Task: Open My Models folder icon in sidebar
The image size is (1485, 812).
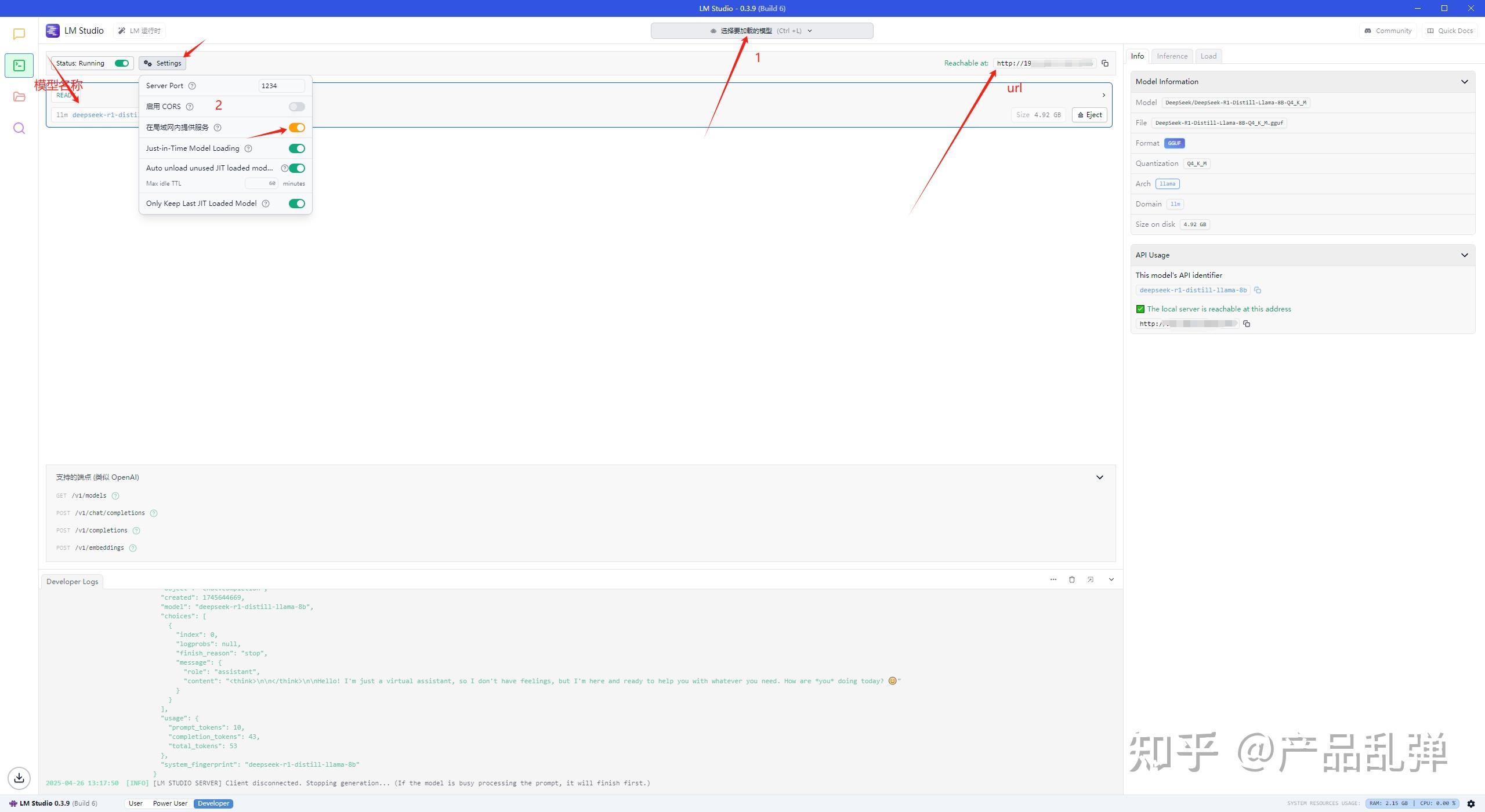Action: pyautogui.click(x=19, y=97)
